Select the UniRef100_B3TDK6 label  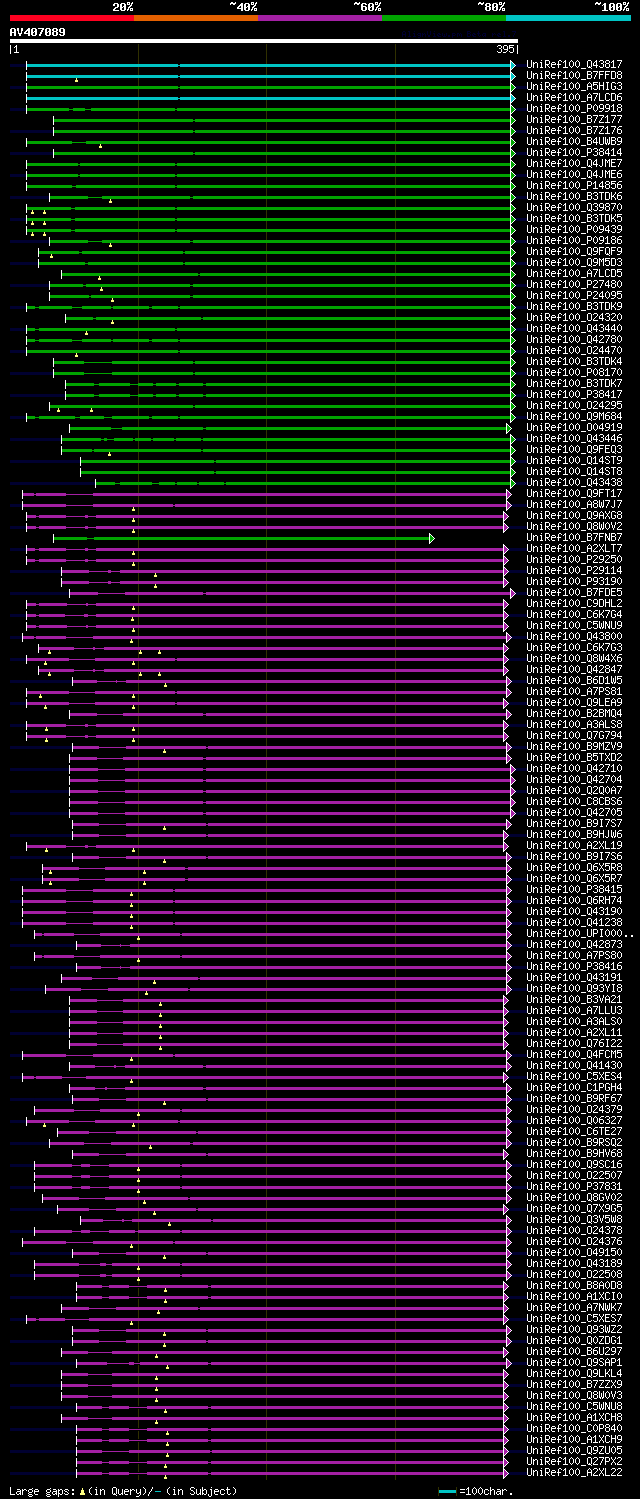click(575, 197)
